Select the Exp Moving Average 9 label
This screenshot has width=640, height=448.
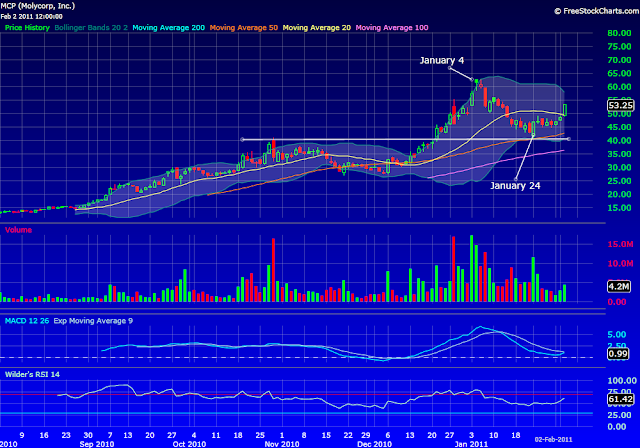[93, 321]
